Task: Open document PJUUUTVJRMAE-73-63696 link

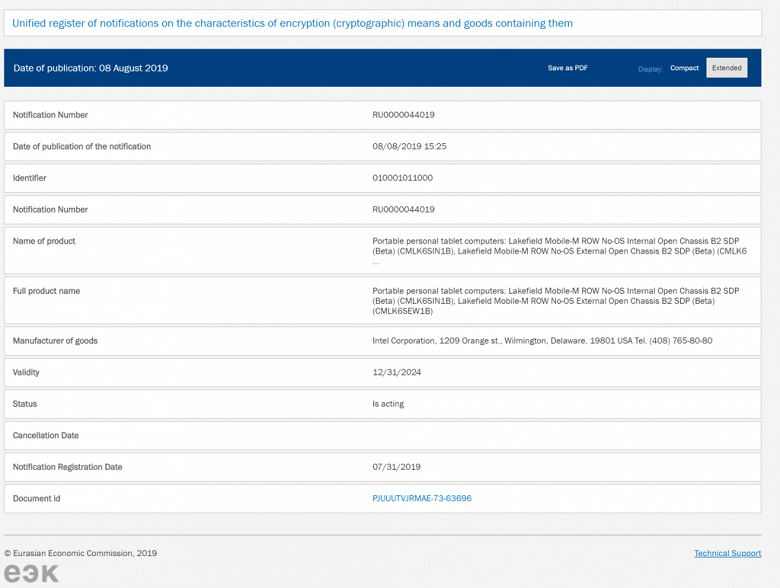Action: [x=422, y=498]
